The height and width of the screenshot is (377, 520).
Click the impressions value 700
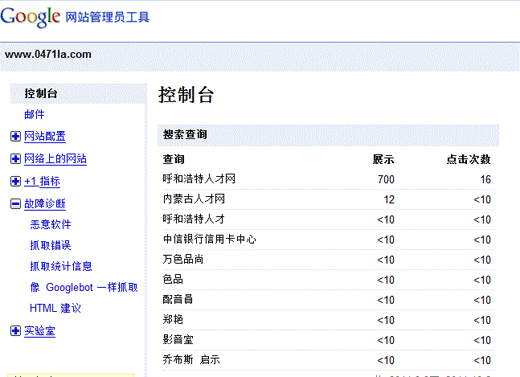(386, 179)
